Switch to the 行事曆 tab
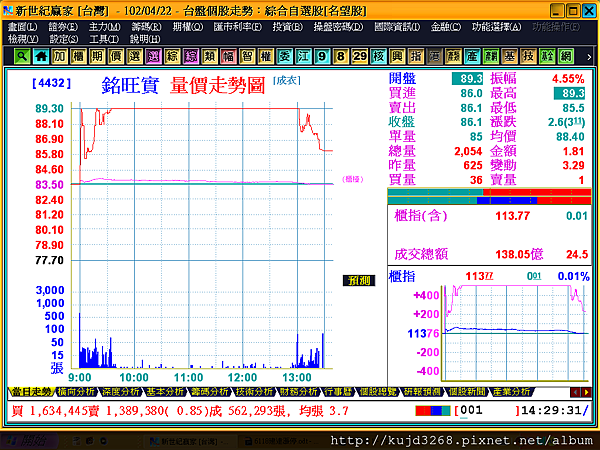 click(338, 392)
